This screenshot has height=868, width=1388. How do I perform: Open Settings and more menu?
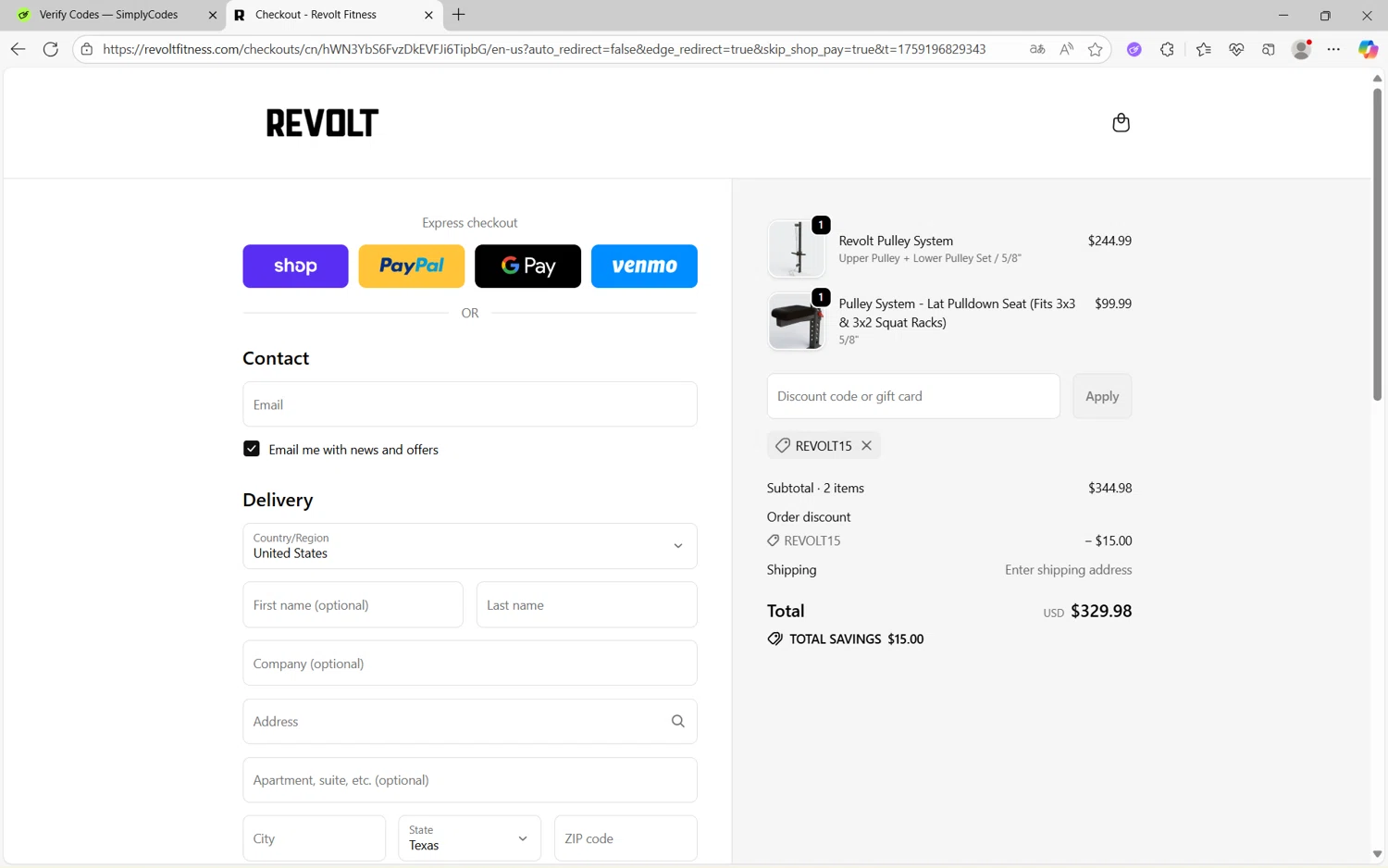click(x=1333, y=49)
